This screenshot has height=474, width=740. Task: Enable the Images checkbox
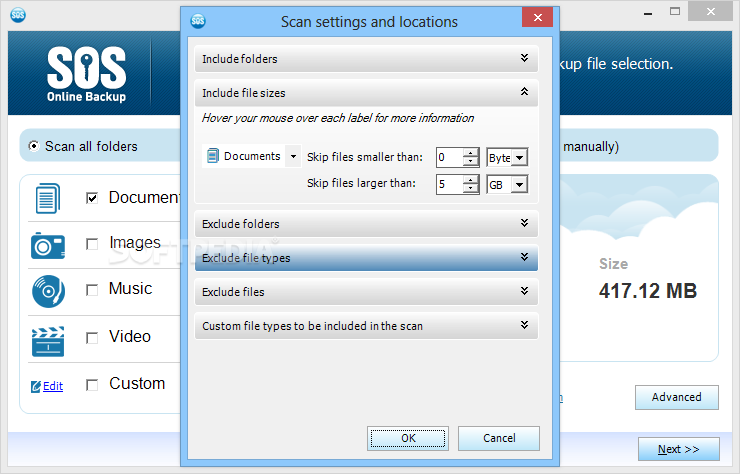tap(92, 244)
